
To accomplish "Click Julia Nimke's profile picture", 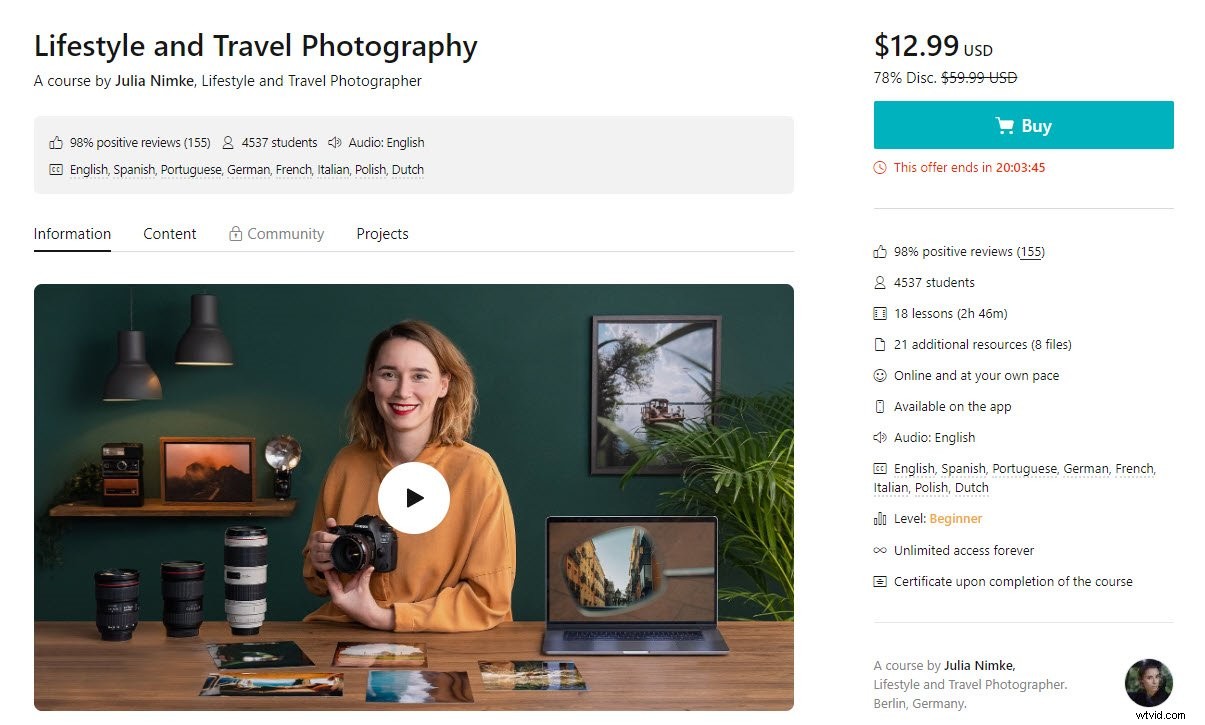I will coord(1149,683).
